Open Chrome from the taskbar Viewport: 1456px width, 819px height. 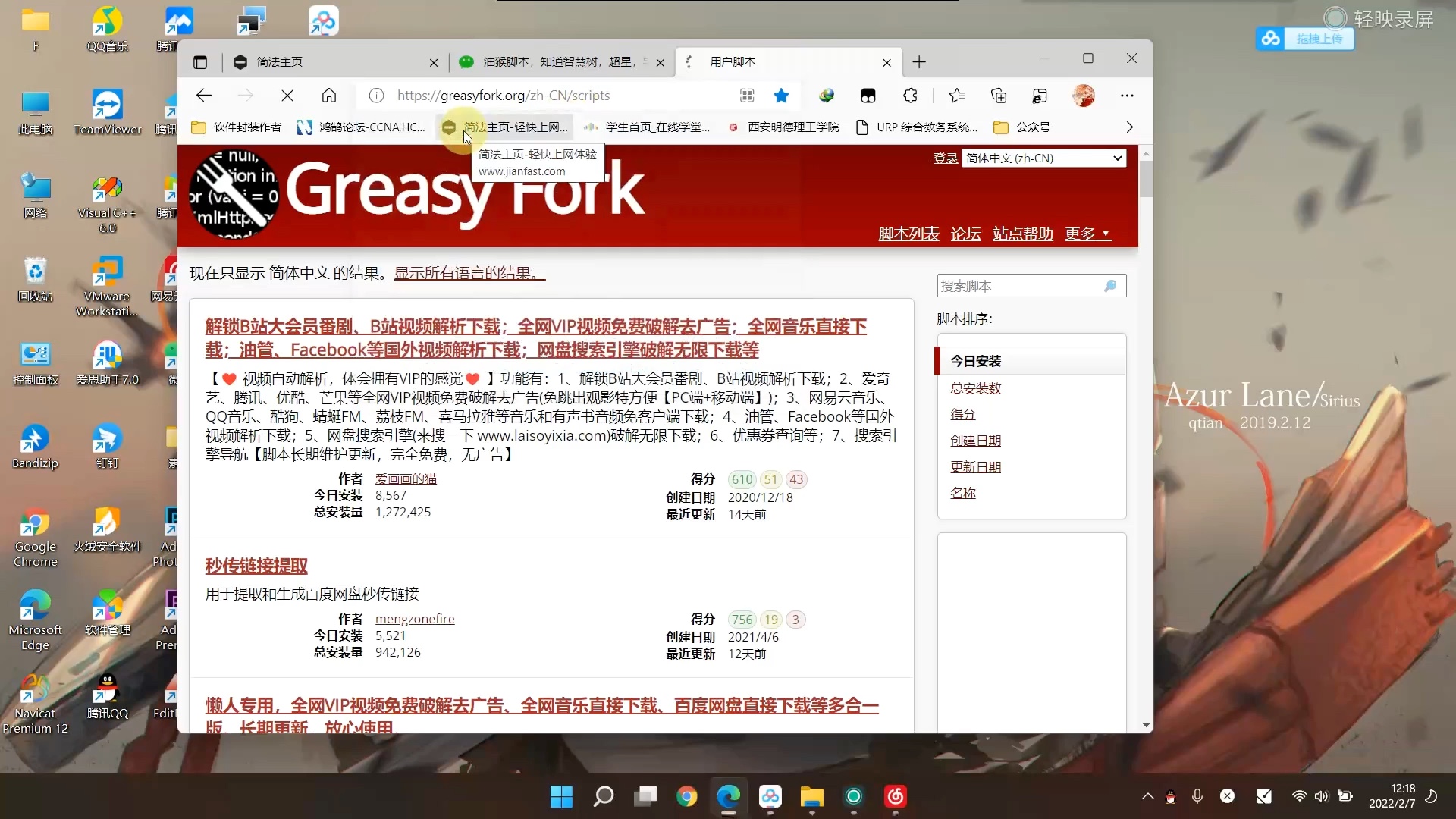coord(687,796)
